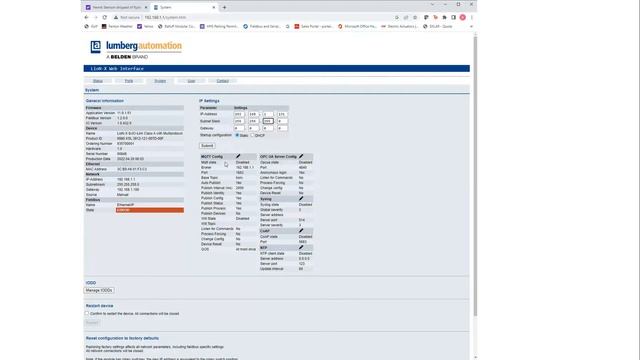Edit MQTT Config with its pencil icon
640x360 pixels.
238,156
